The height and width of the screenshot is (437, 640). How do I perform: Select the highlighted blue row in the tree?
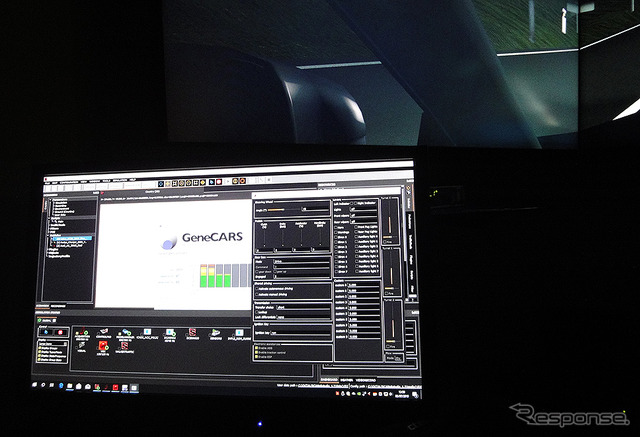coord(70,238)
